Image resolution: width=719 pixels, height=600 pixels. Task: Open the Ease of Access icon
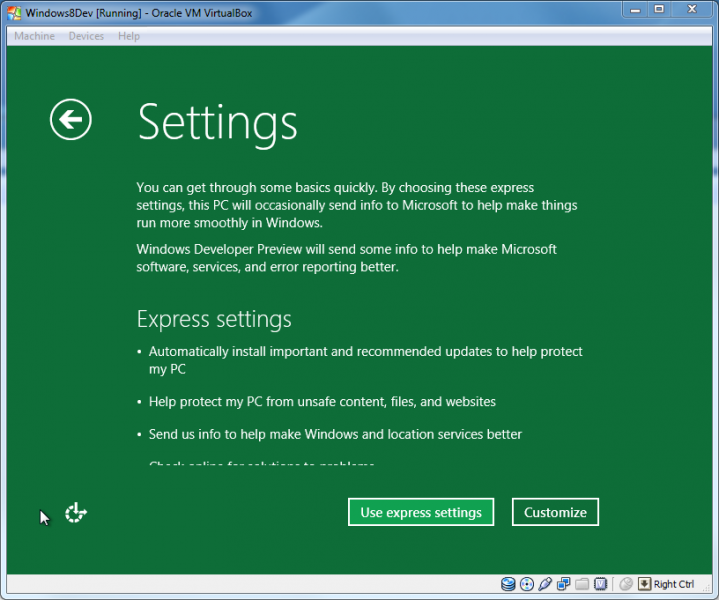pyautogui.click(x=76, y=512)
